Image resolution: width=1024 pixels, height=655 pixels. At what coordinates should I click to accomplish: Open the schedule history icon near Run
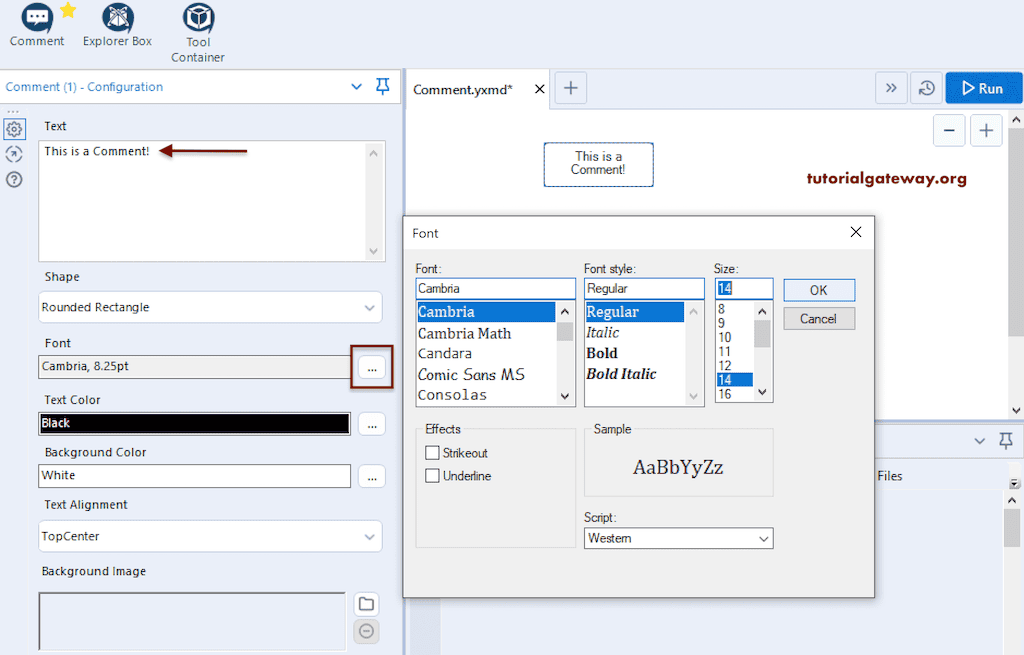926,88
